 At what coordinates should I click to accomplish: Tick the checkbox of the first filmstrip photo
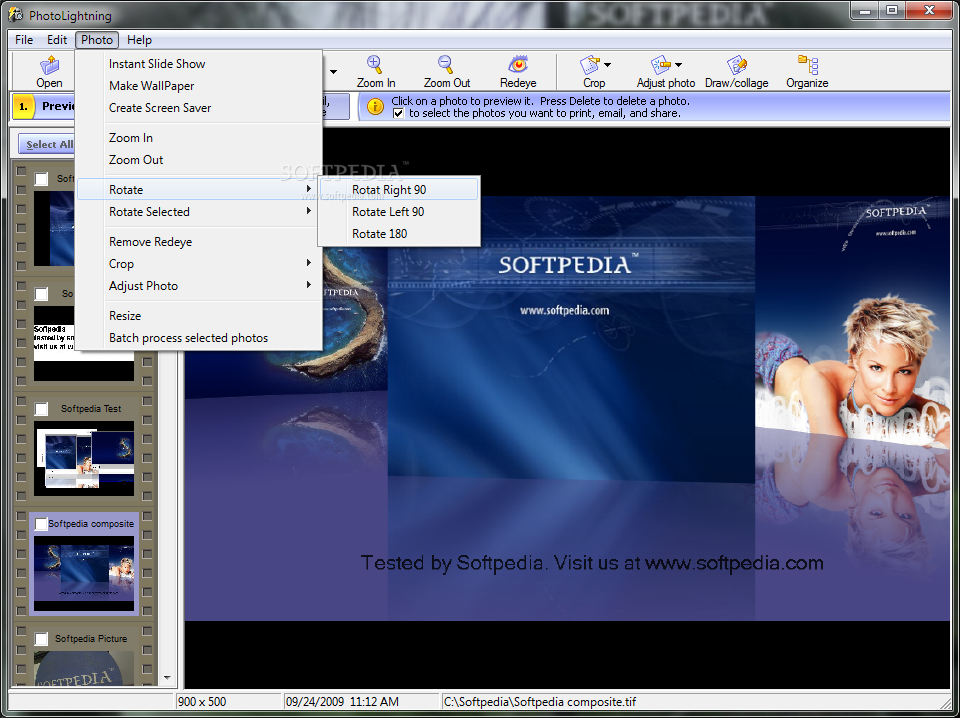41,179
